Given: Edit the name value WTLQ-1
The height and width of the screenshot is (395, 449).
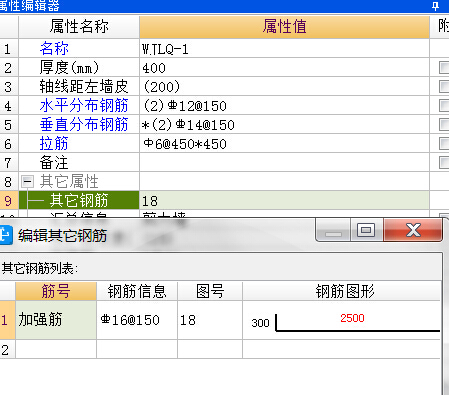Looking at the screenshot, I should click(x=284, y=49).
